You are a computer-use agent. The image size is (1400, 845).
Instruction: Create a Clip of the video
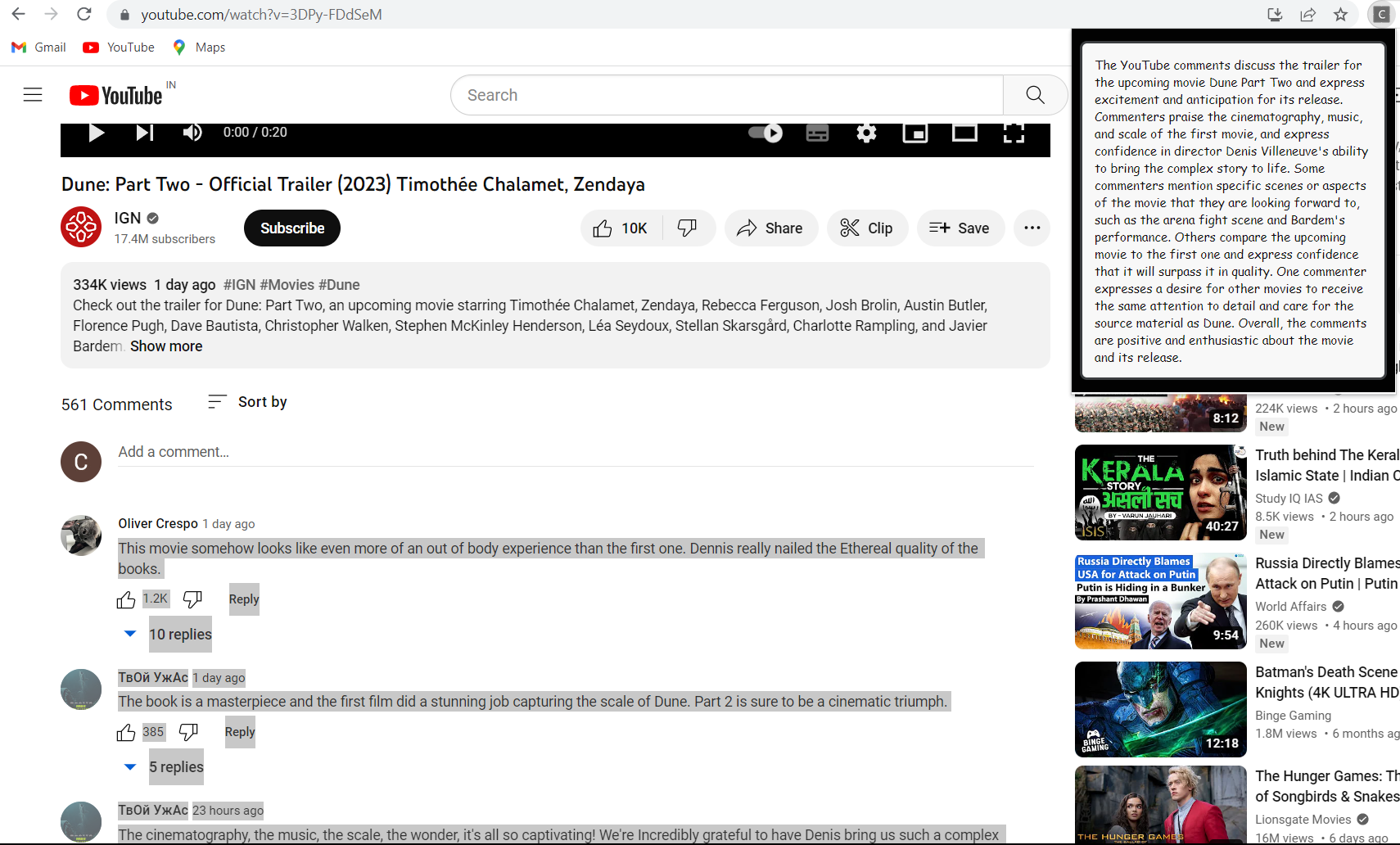tap(867, 228)
